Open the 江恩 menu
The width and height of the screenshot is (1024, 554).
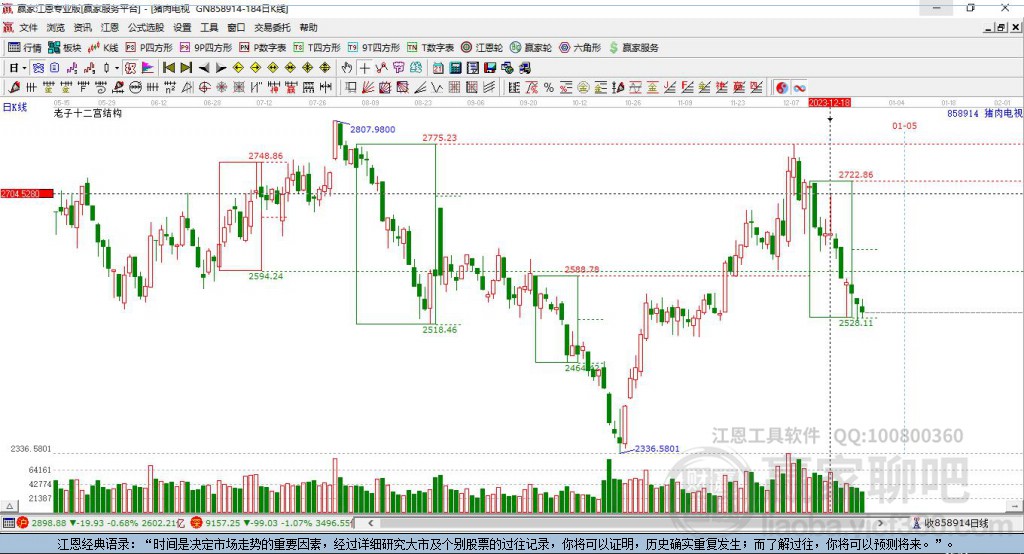click(110, 27)
